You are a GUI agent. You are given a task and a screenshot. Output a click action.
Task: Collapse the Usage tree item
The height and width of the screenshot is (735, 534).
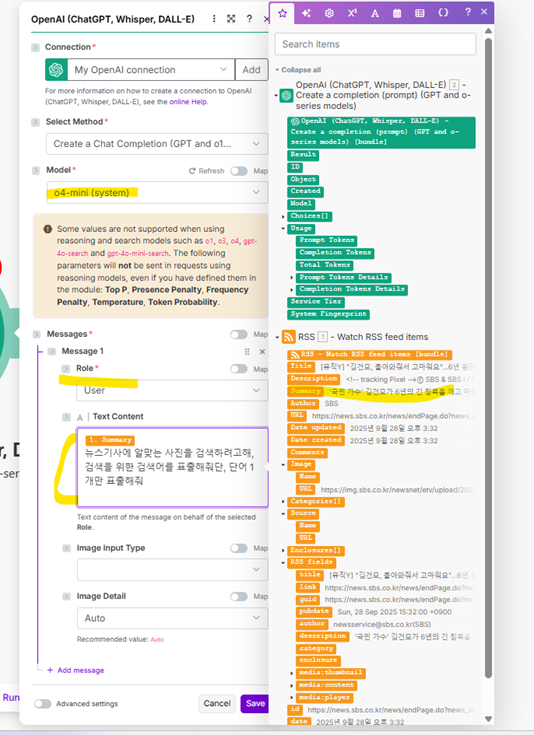[283, 229]
